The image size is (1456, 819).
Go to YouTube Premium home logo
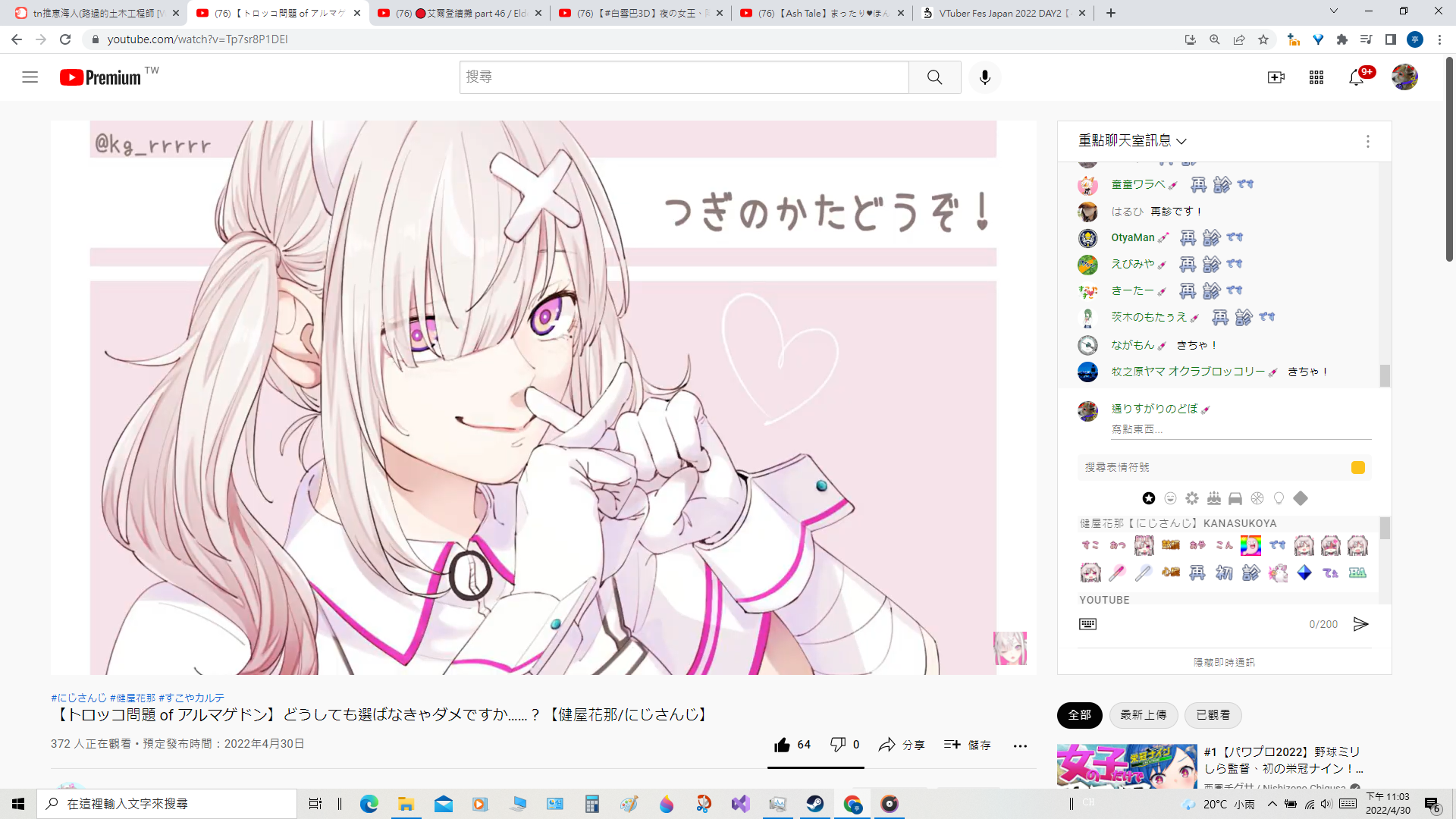(x=100, y=77)
